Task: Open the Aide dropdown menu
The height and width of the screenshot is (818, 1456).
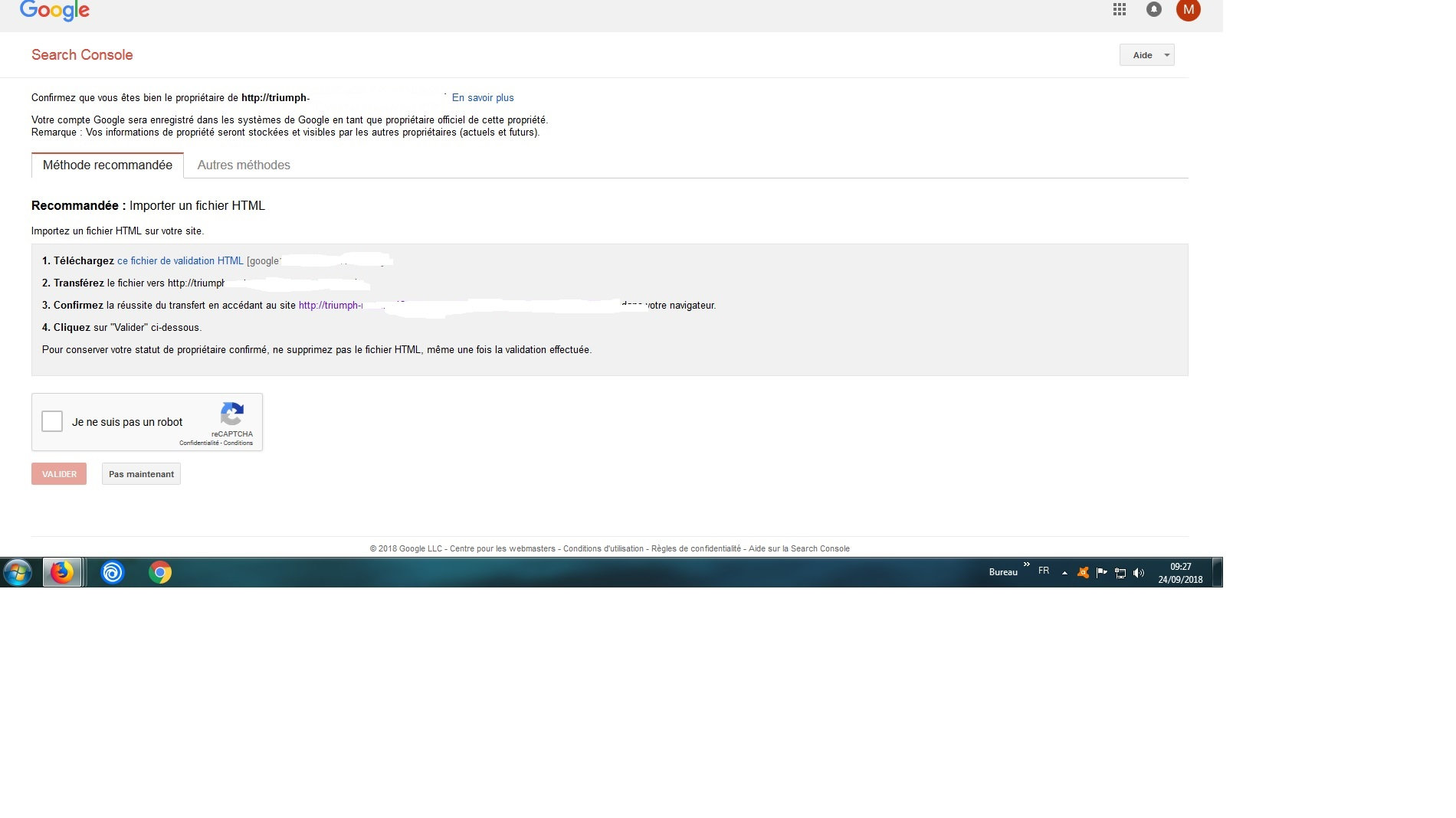Action: click(1146, 55)
